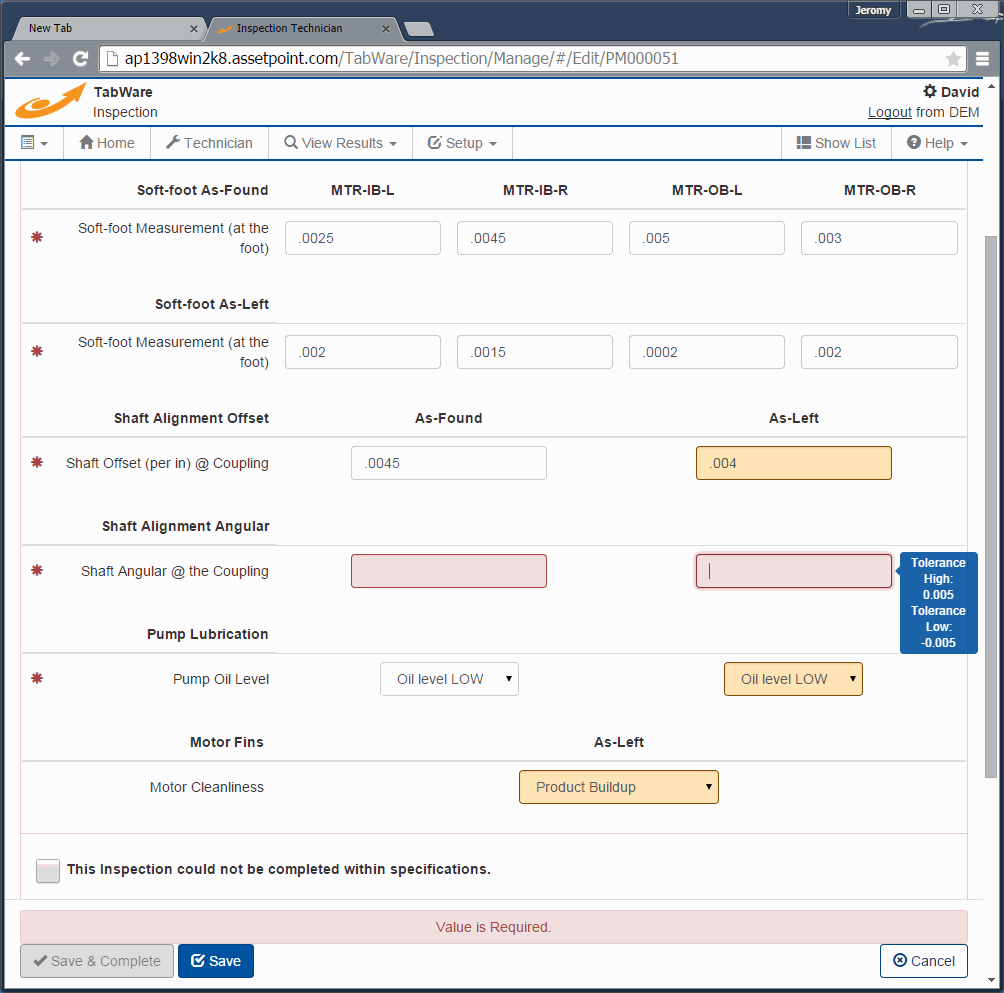Reload the page in the browser

coord(79,58)
